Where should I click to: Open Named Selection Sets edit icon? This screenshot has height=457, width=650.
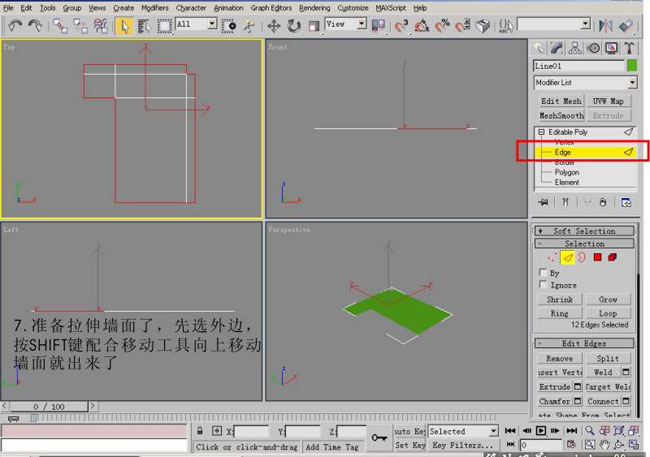click(x=506, y=26)
